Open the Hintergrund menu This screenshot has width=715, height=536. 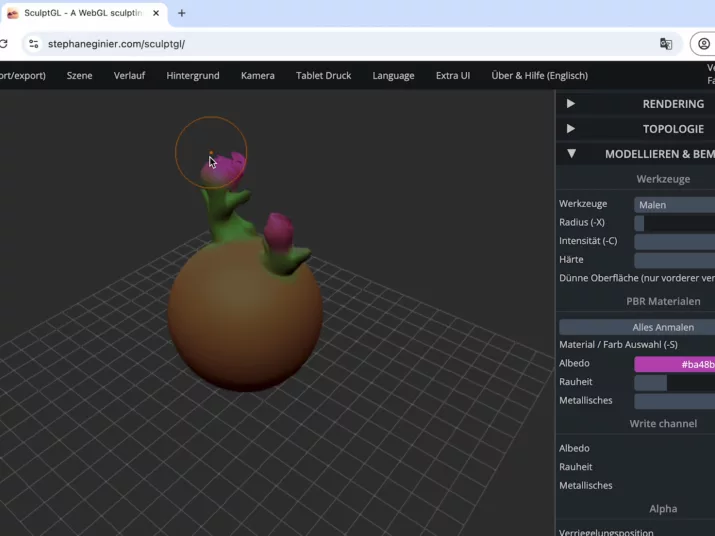pyautogui.click(x=193, y=75)
